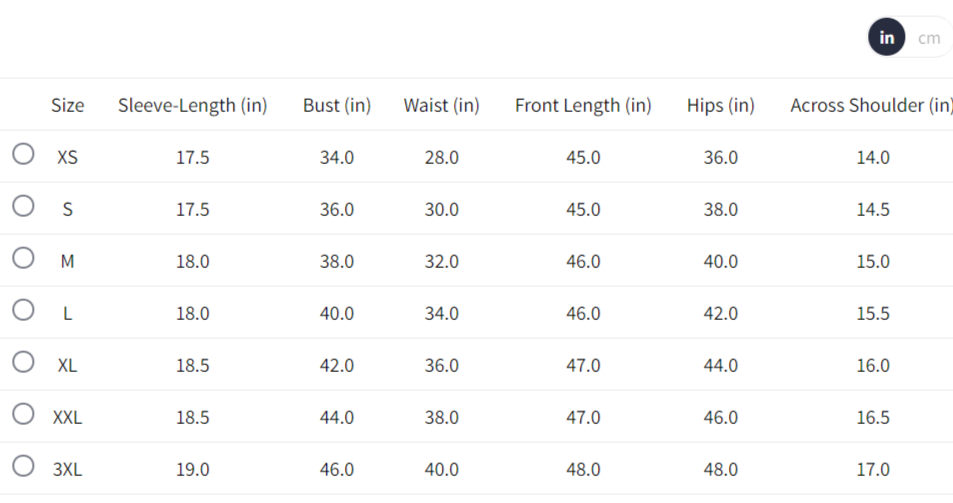Click the Hips (in) column header
This screenshot has width=953, height=503.
click(721, 105)
